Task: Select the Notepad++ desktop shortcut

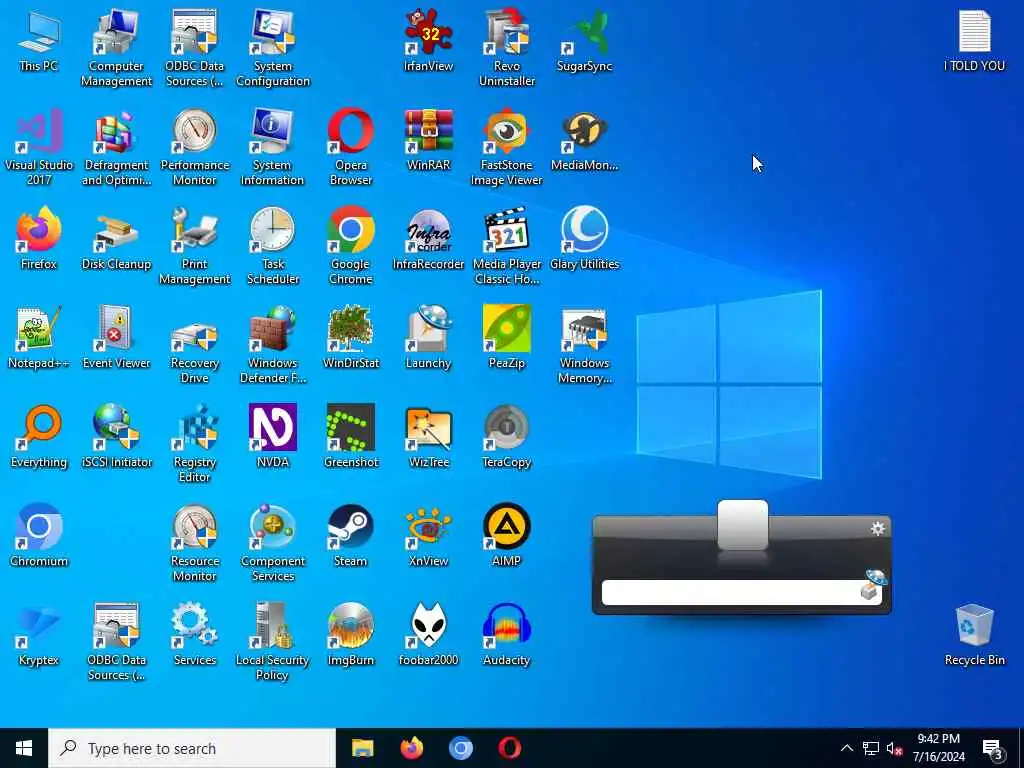Action: point(39,338)
